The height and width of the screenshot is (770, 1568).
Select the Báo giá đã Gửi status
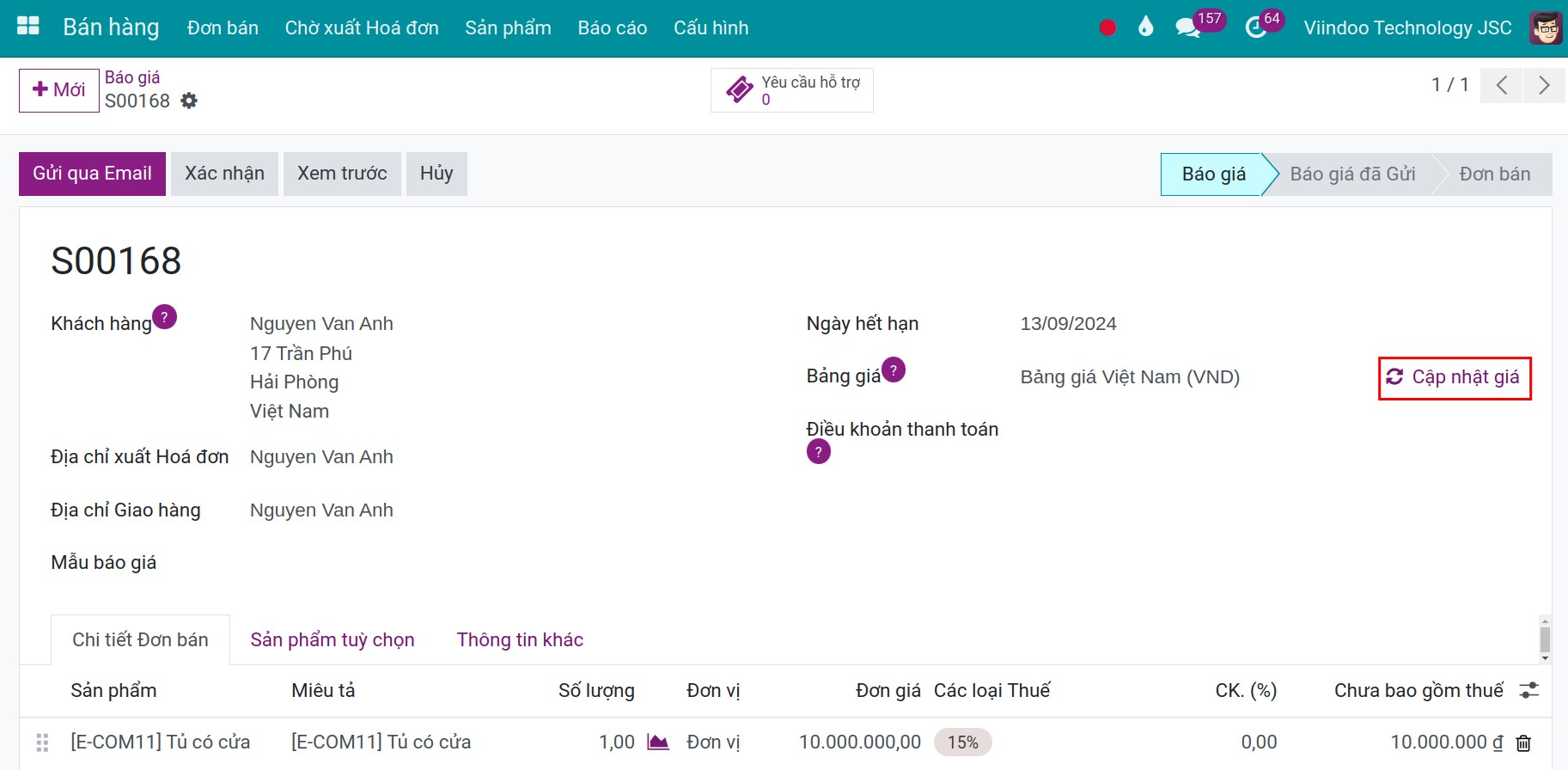(1351, 174)
